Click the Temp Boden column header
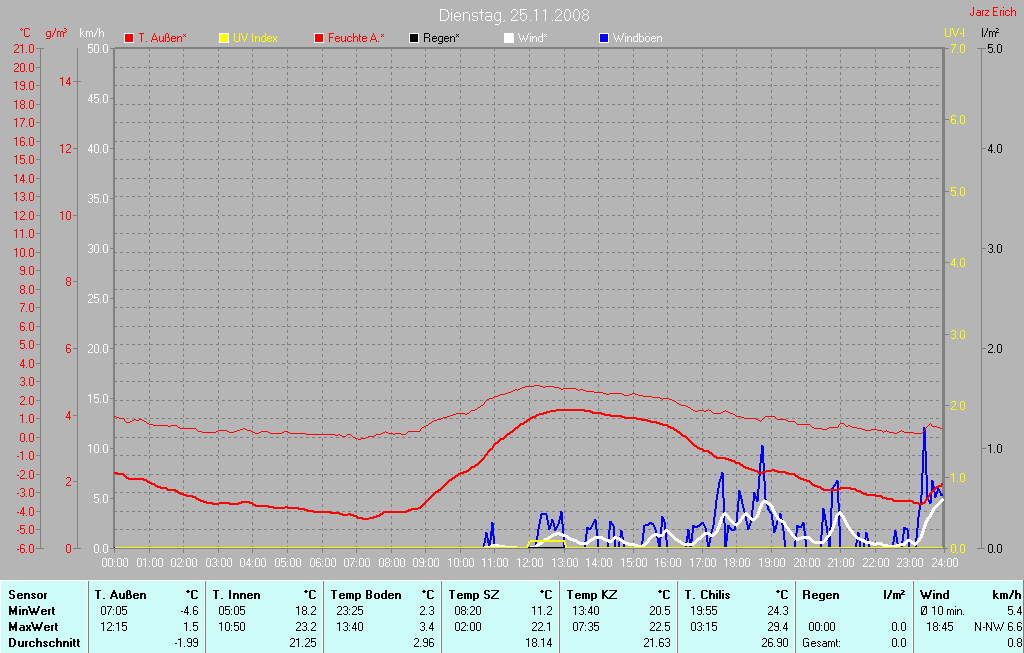 366,595
